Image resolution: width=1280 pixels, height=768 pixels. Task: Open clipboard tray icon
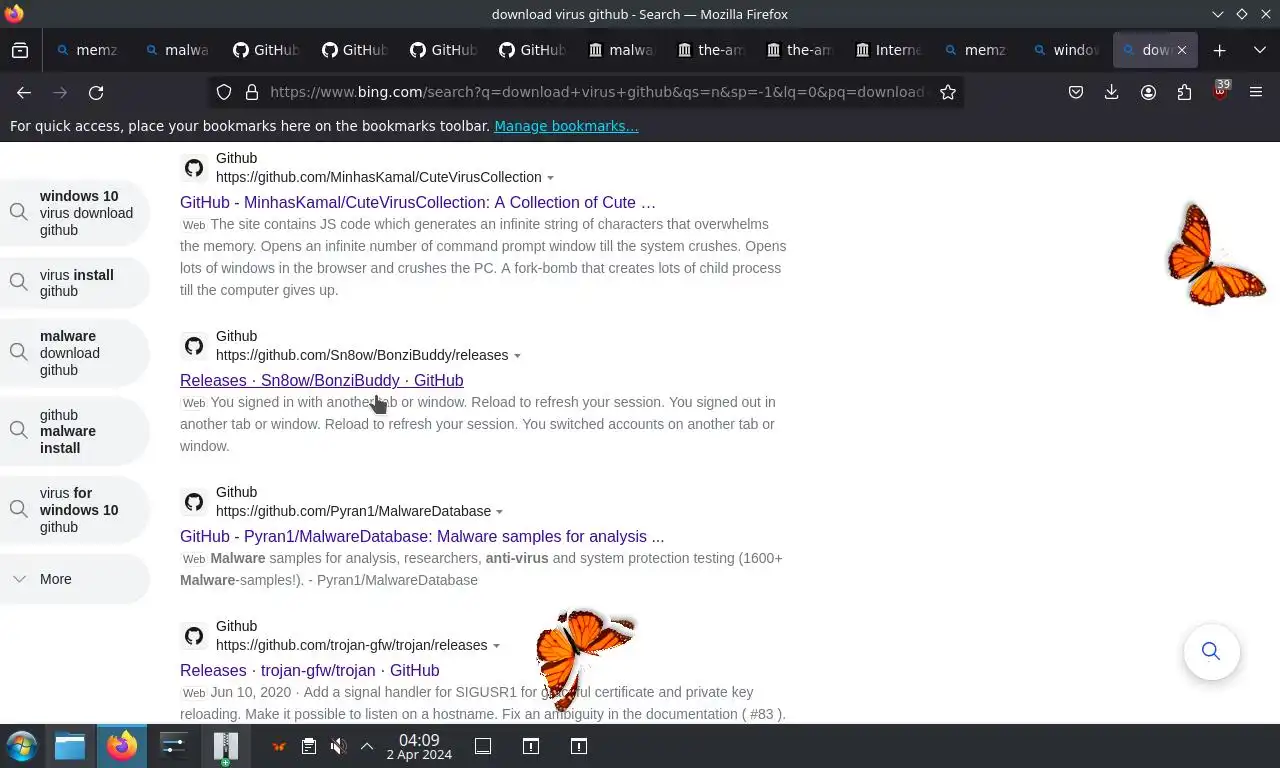click(x=309, y=746)
